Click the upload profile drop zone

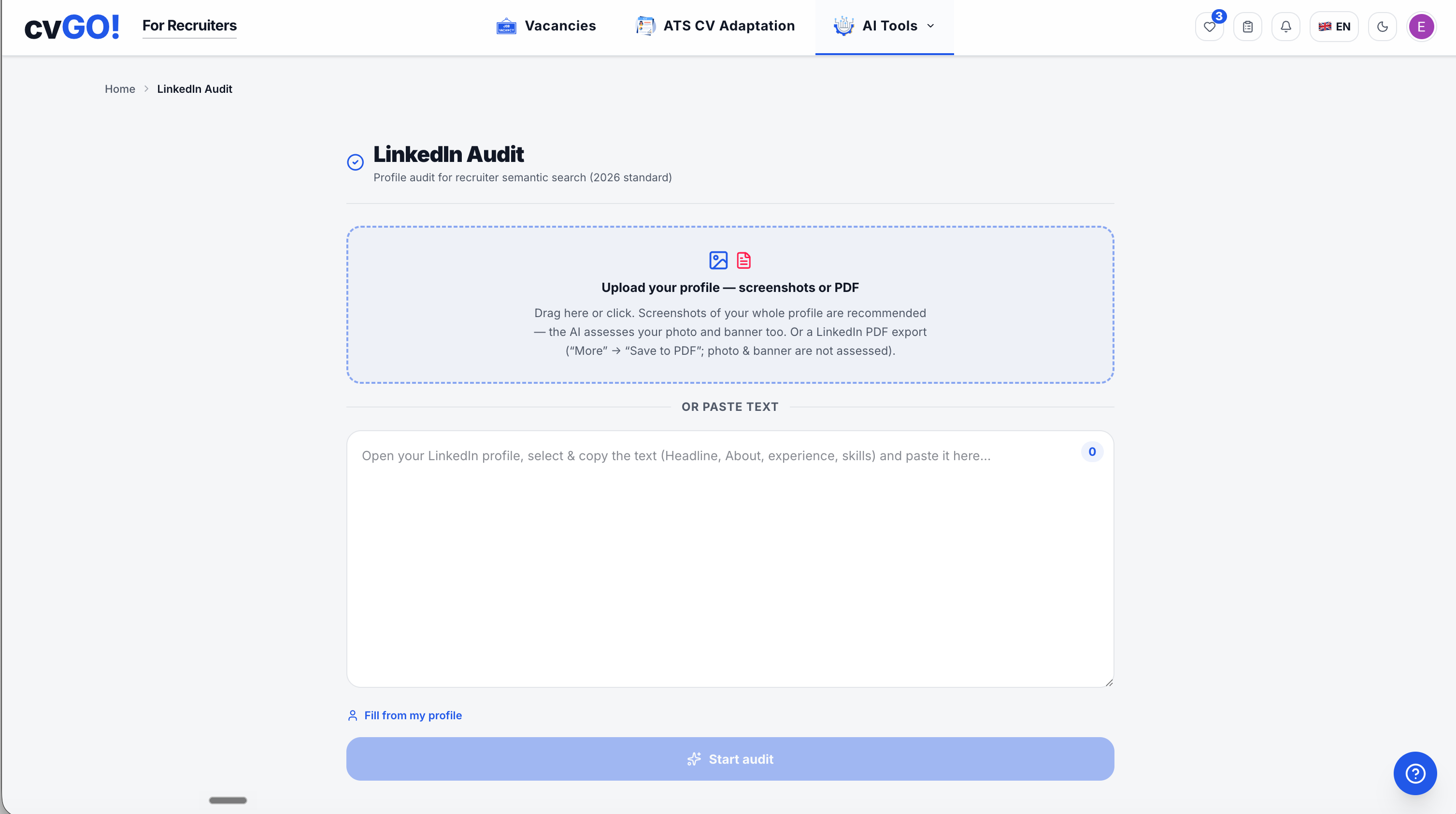(x=730, y=305)
